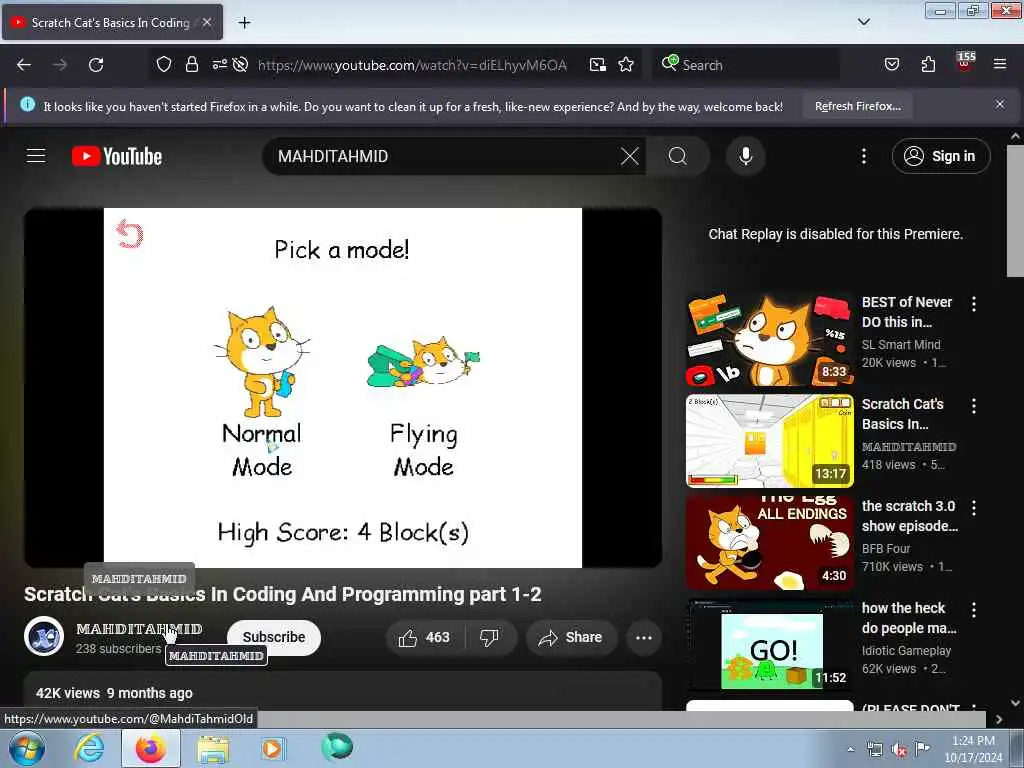The height and width of the screenshot is (768, 1024).
Task: Open the Firefox application hamburger menu
Action: (1000, 64)
